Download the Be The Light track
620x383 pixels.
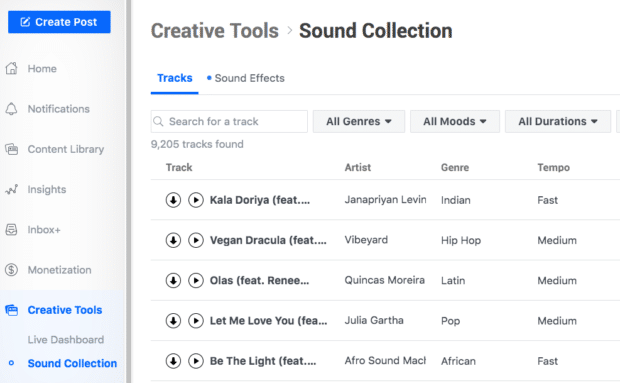(173, 361)
